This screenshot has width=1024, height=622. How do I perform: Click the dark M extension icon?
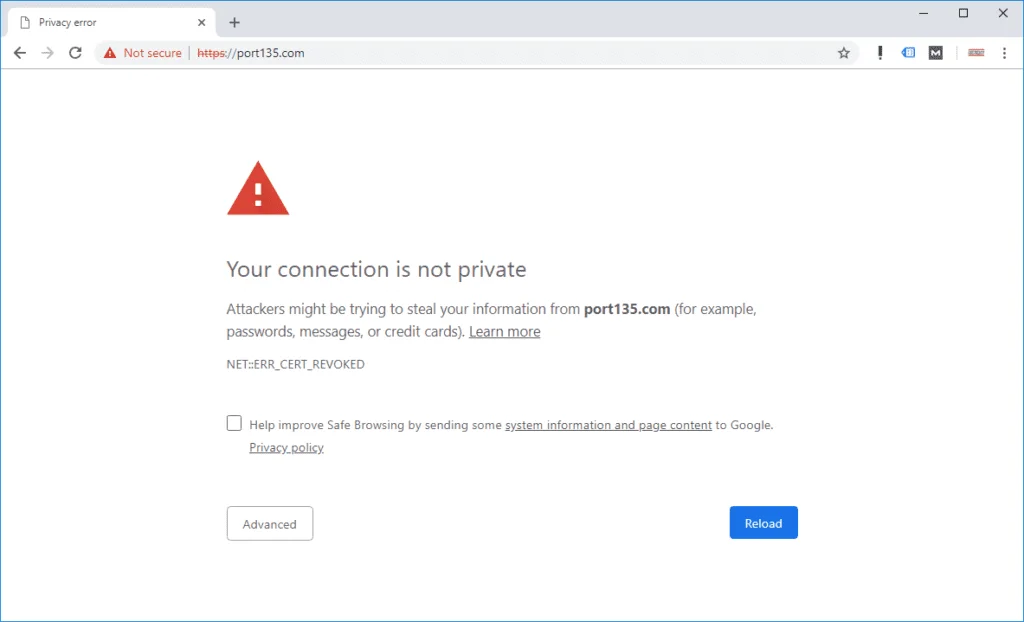point(936,53)
